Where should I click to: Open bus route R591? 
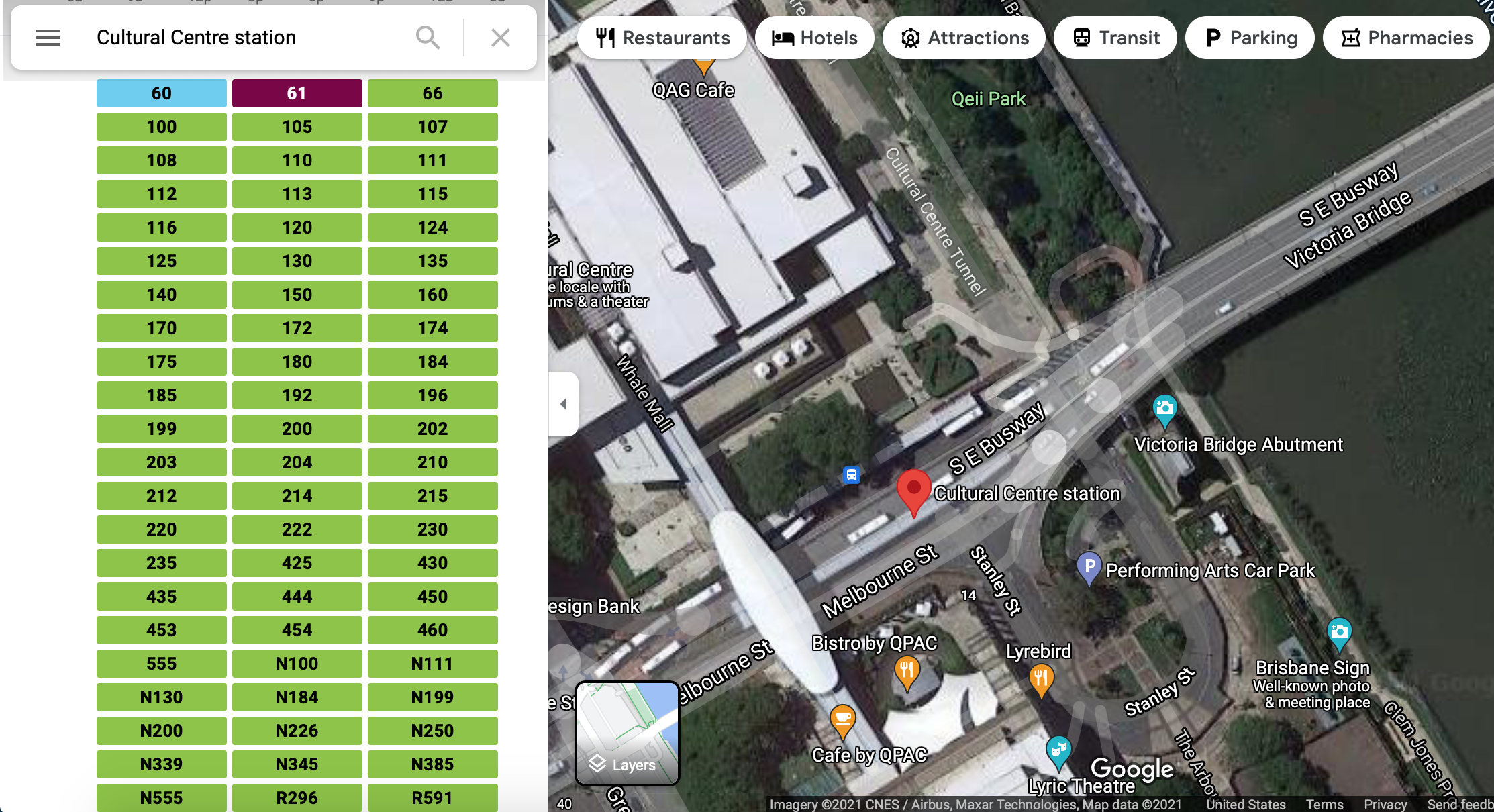coord(433,798)
